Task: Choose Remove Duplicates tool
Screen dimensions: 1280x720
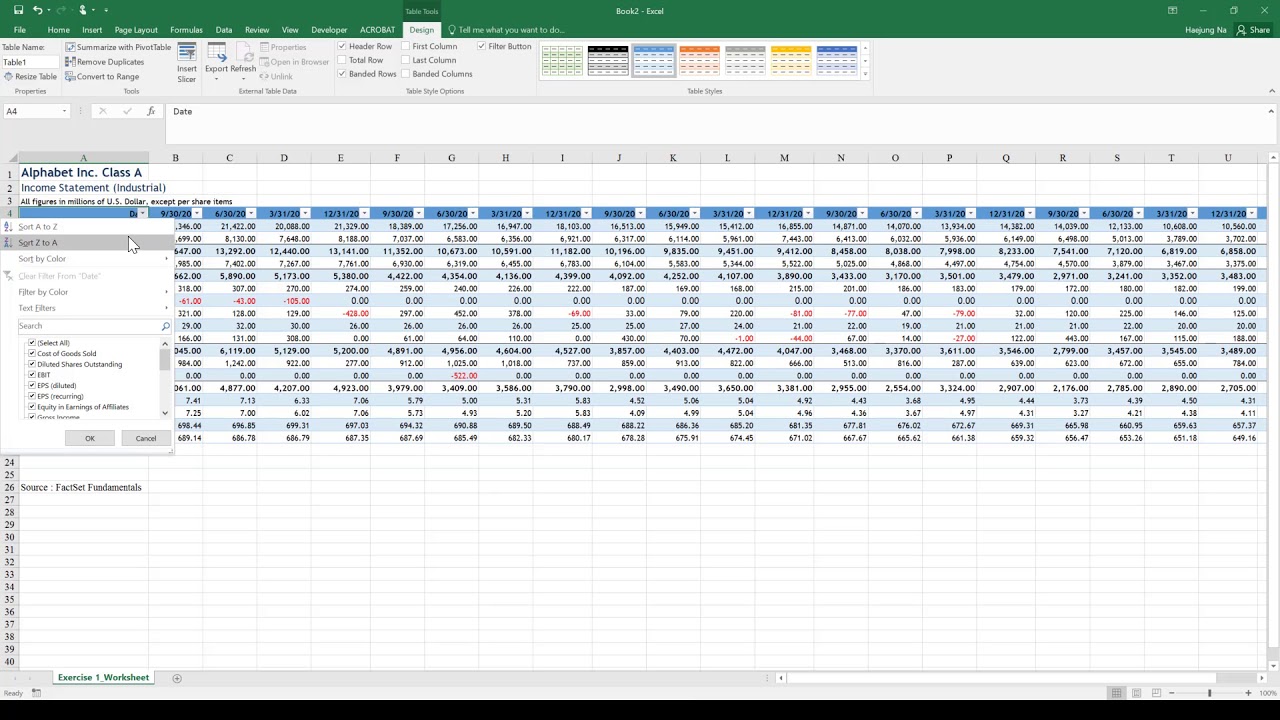Action: click(x=105, y=62)
